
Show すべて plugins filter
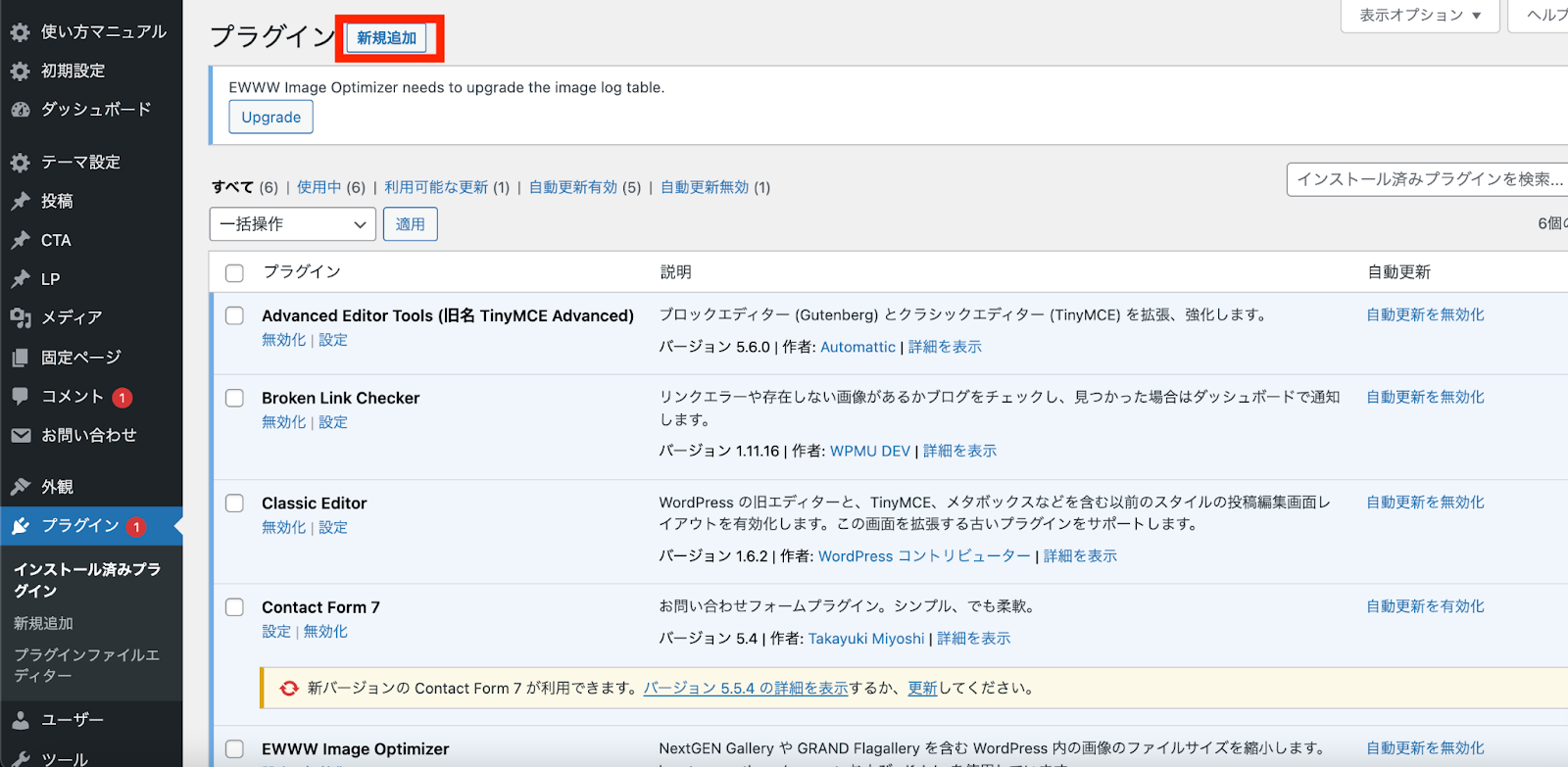[232, 187]
